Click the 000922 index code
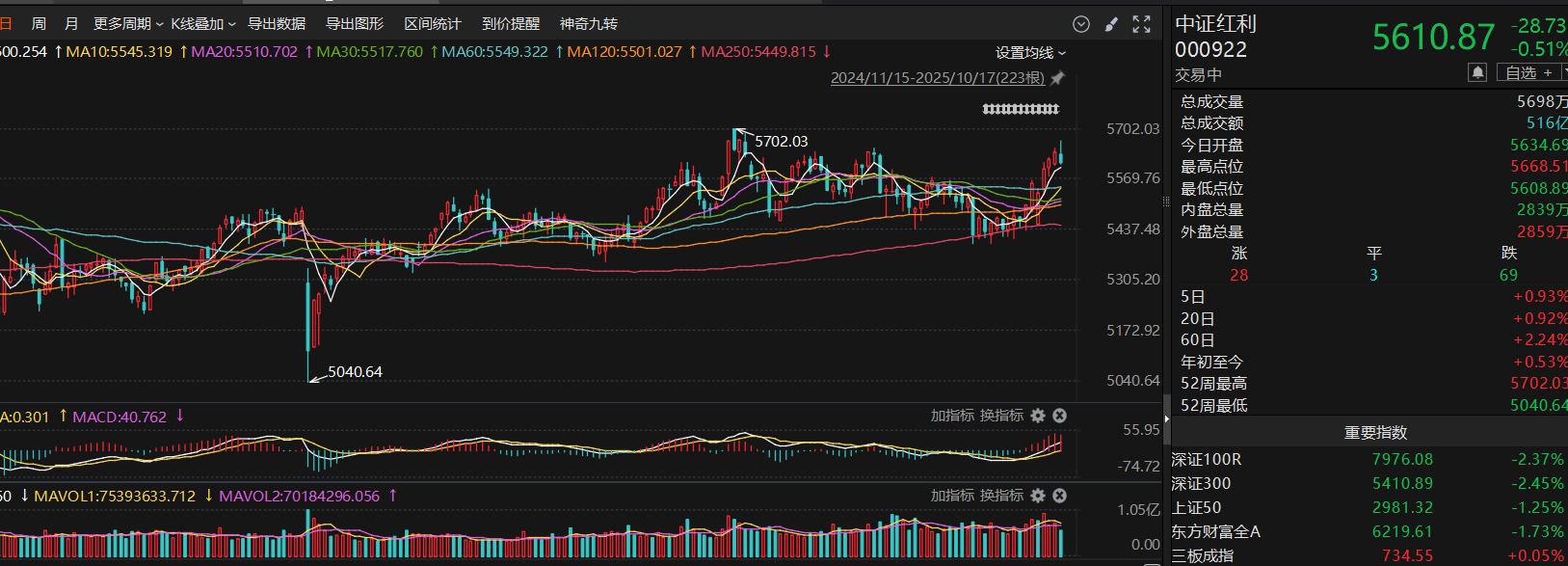Viewport: 1568px width, 566px height. click(1210, 50)
